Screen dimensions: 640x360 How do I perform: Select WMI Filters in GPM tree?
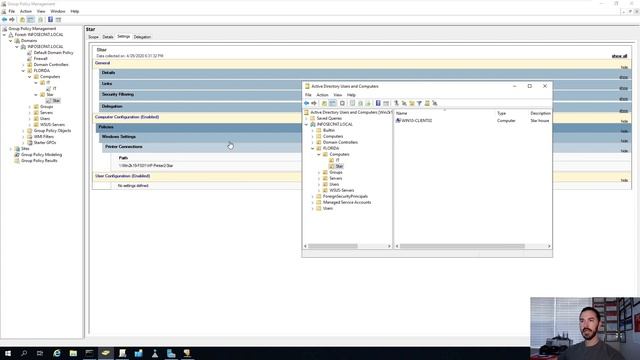(x=44, y=137)
